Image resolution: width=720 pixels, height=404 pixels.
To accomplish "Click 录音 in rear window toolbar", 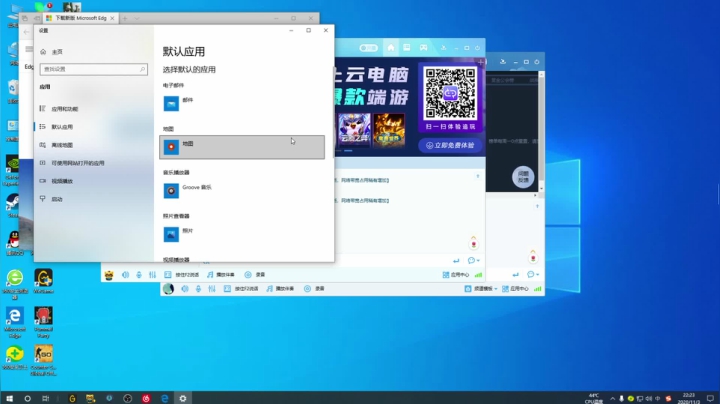I will 314,289.
